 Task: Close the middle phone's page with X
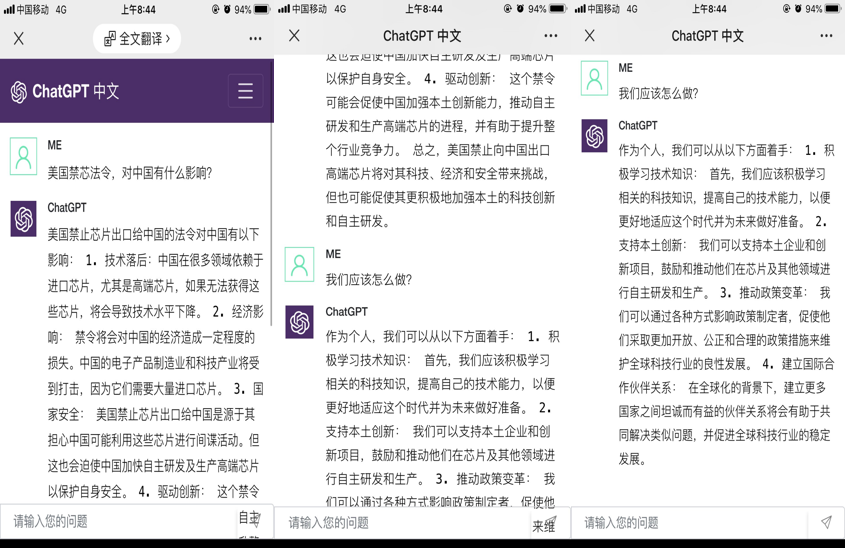pos(294,36)
